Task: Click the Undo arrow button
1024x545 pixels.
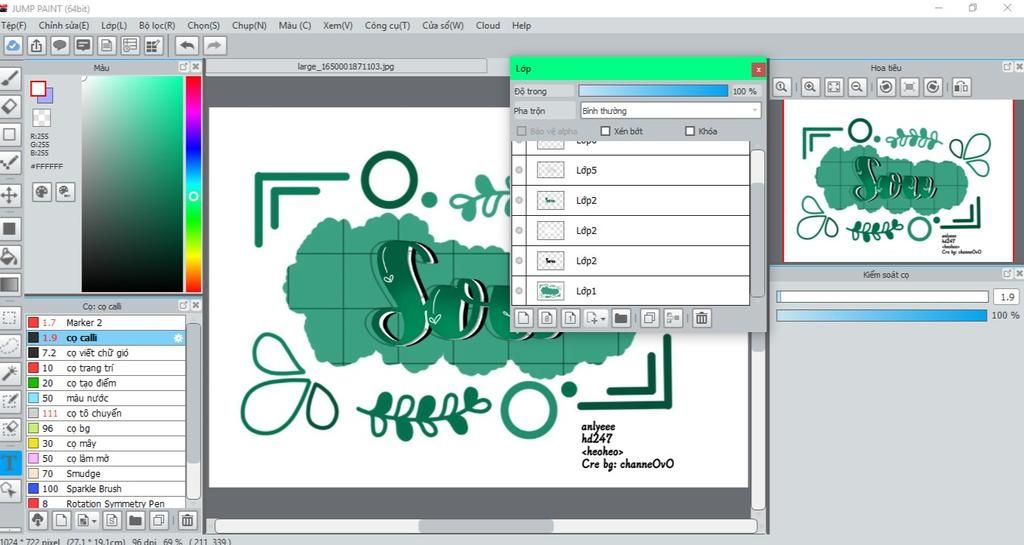Action: [x=187, y=46]
